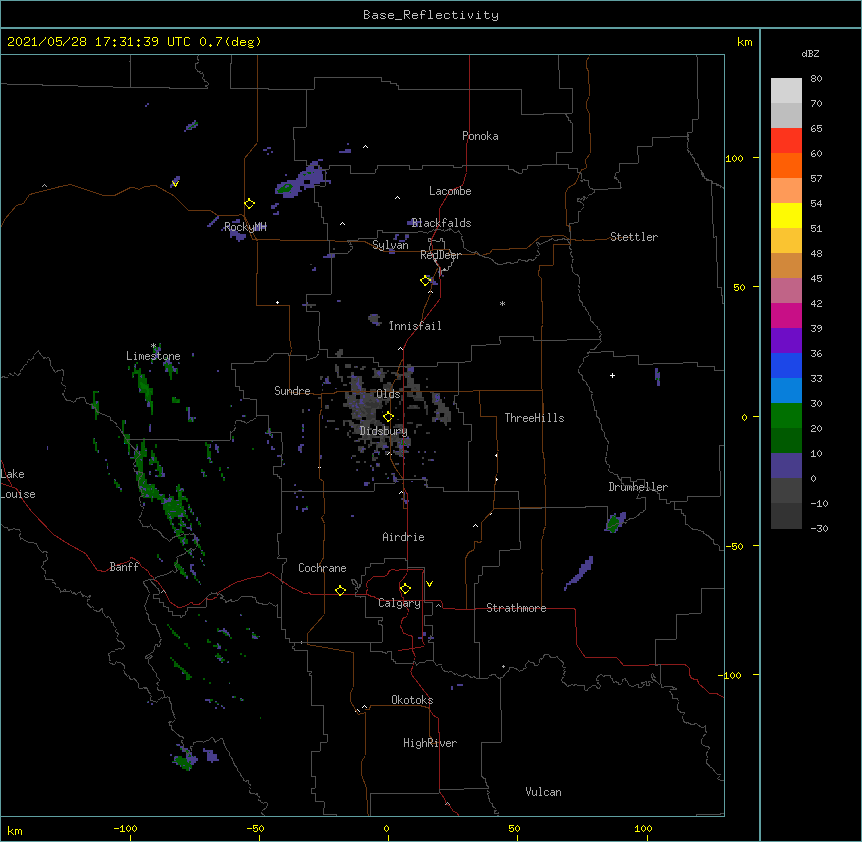Pick the bright yellow 54-51 dBZ swatch
862x842 pixels.
coord(786,215)
